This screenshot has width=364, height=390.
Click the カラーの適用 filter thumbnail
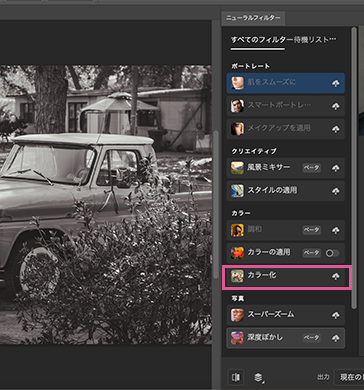[x=237, y=253]
